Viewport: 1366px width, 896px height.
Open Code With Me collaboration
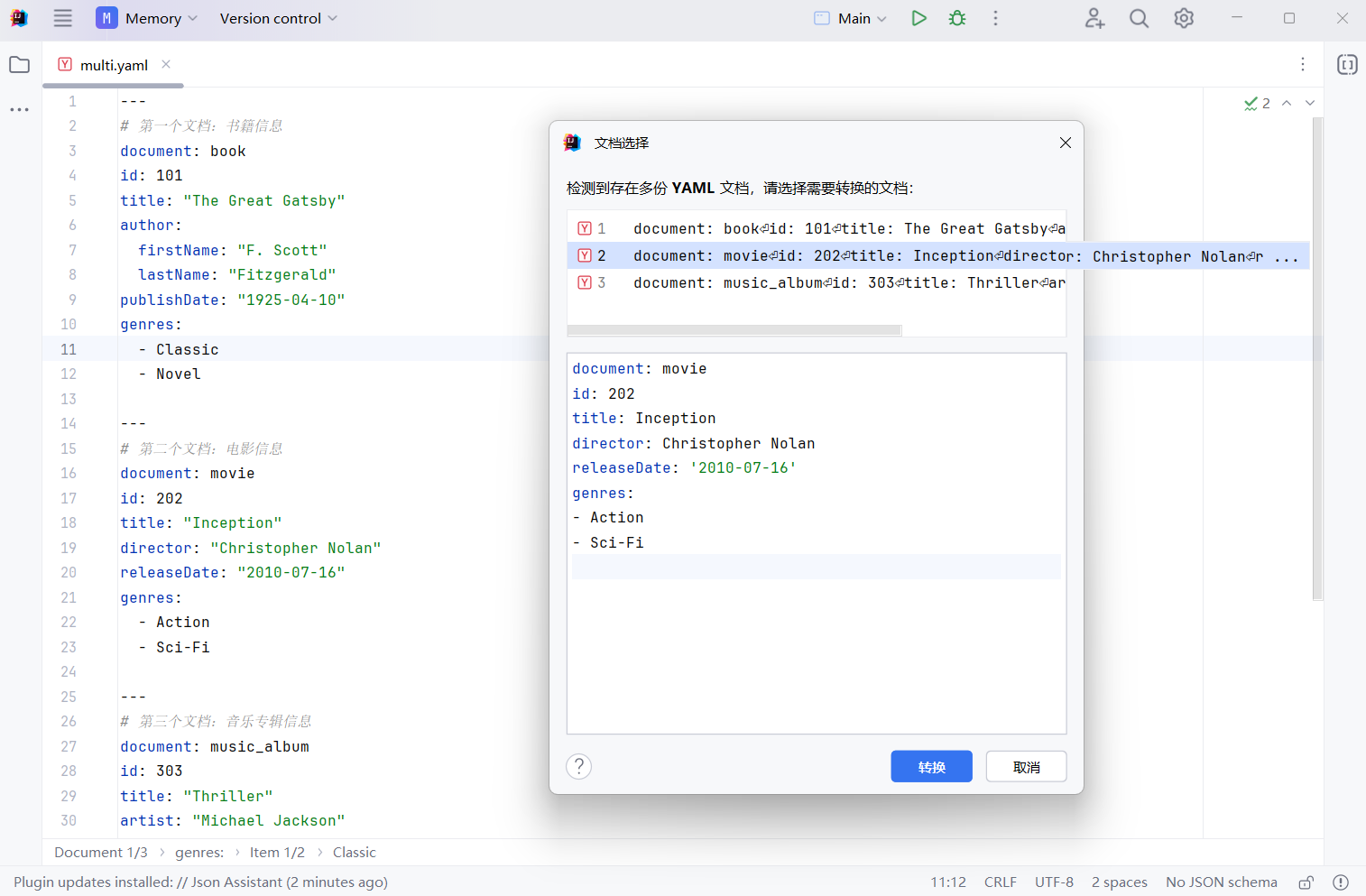1094,18
